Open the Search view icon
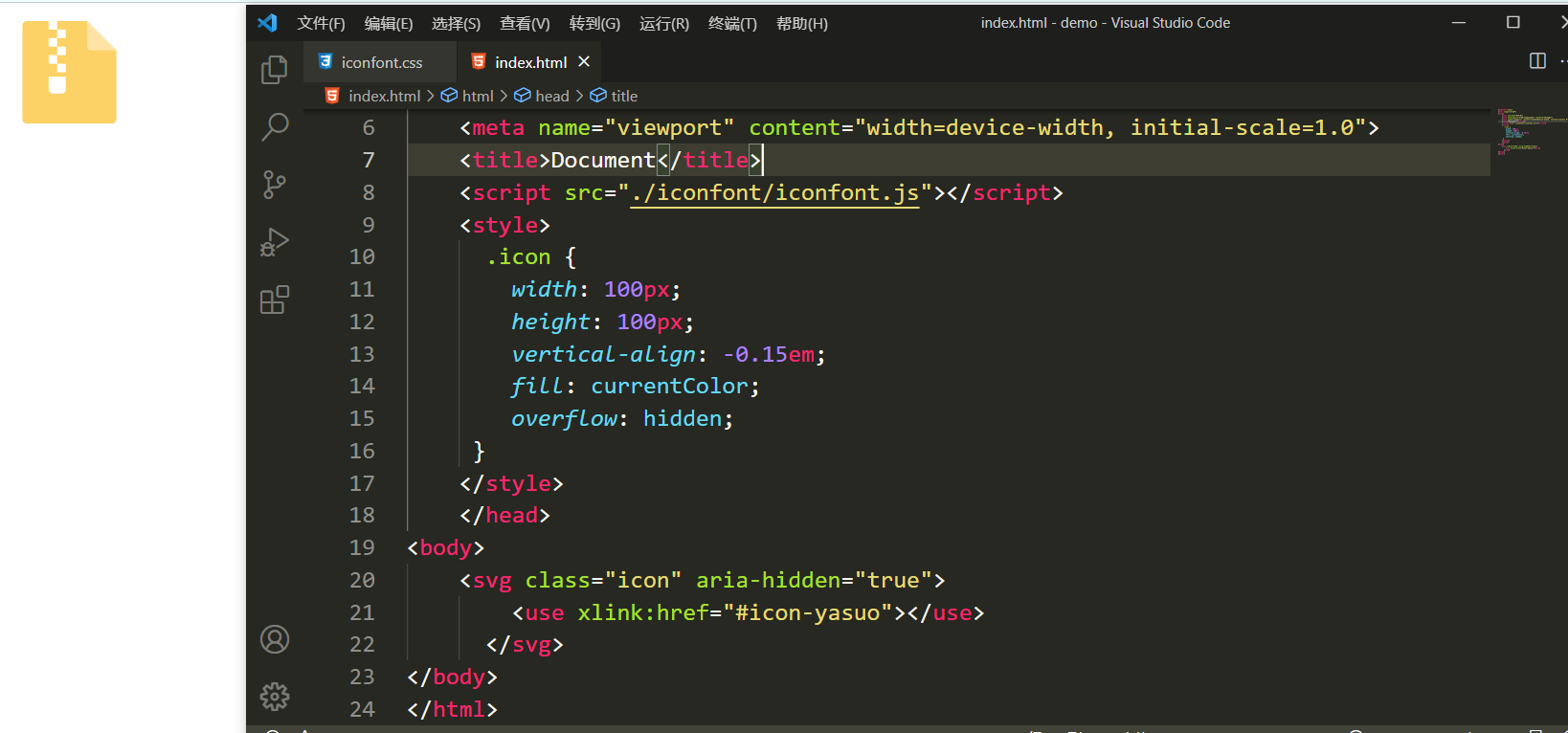The image size is (1568, 733). [275, 126]
